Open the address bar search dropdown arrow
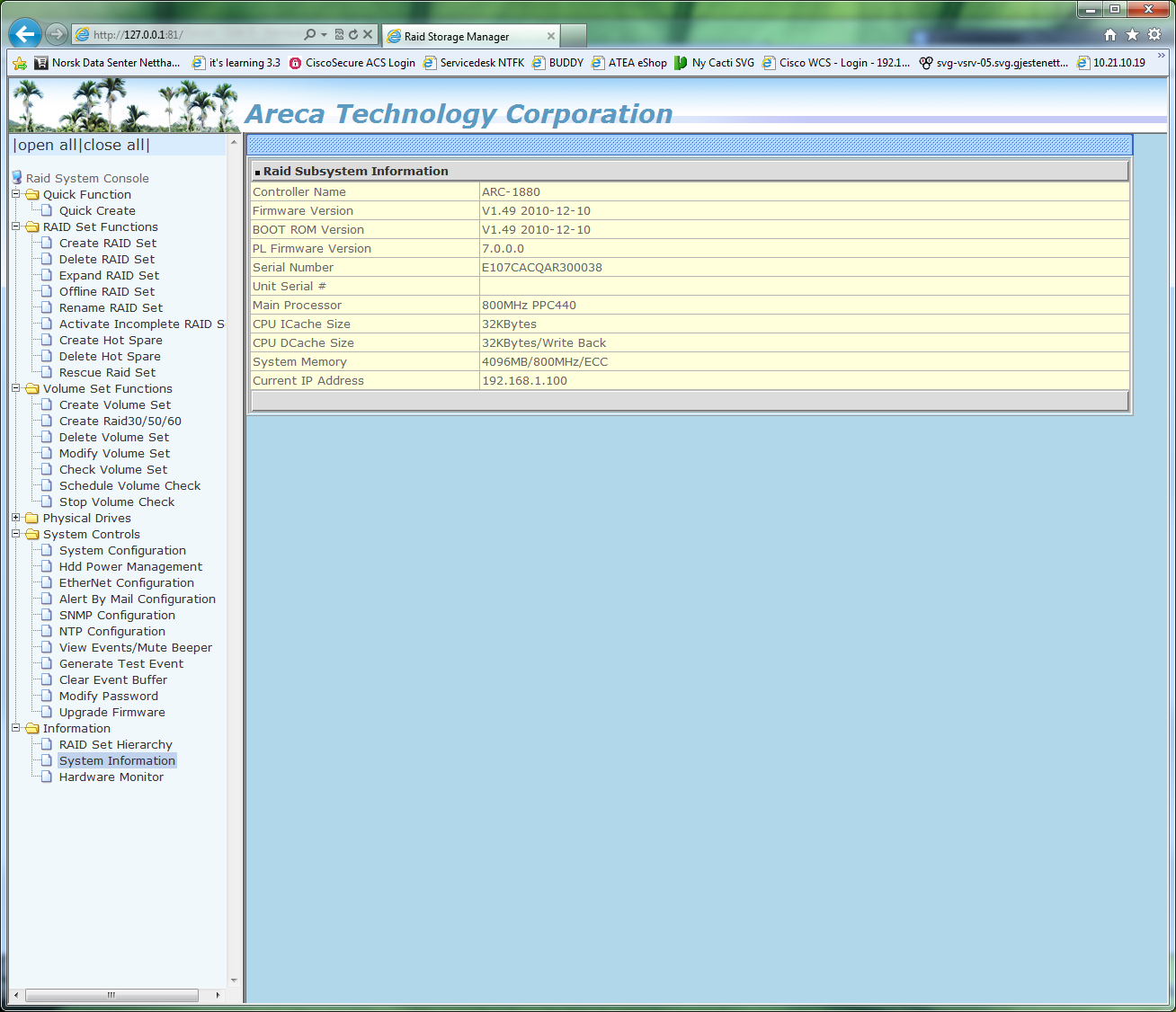This screenshot has height=1012, width=1176. point(324,34)
